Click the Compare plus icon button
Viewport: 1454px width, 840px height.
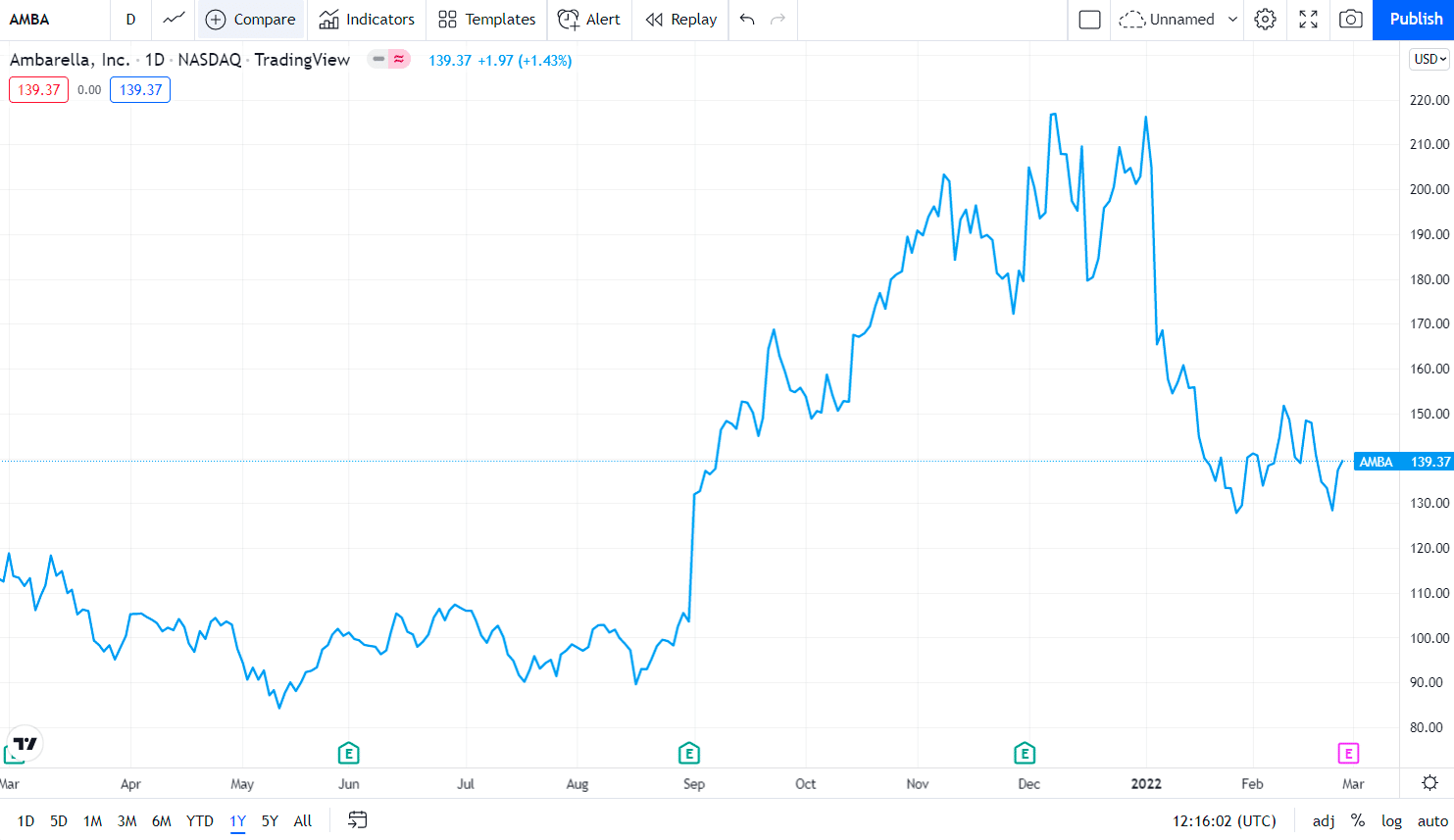(x=251, y=19)
